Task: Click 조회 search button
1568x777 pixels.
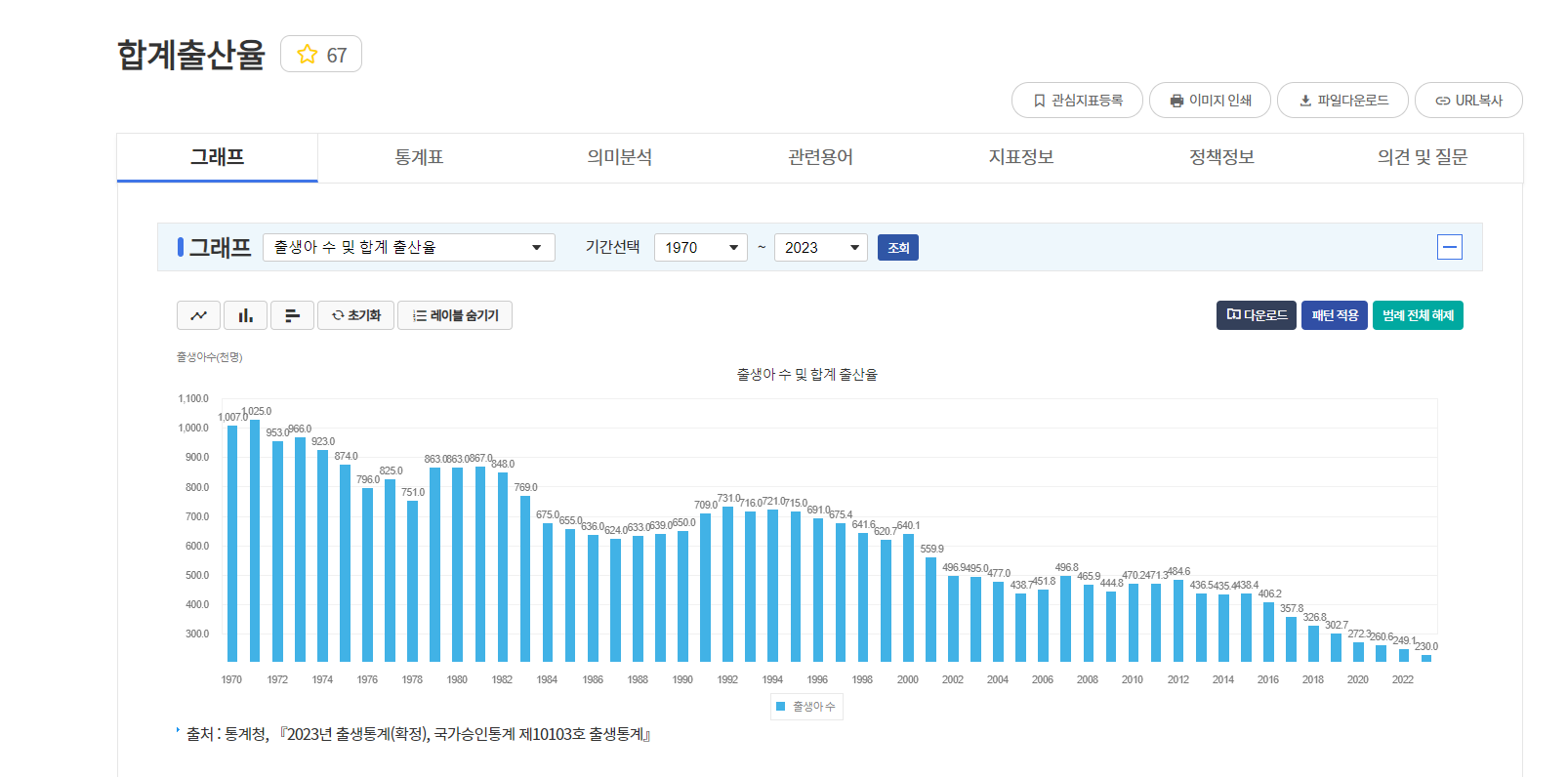Action: pyautogui.click(x=898, y=248)
